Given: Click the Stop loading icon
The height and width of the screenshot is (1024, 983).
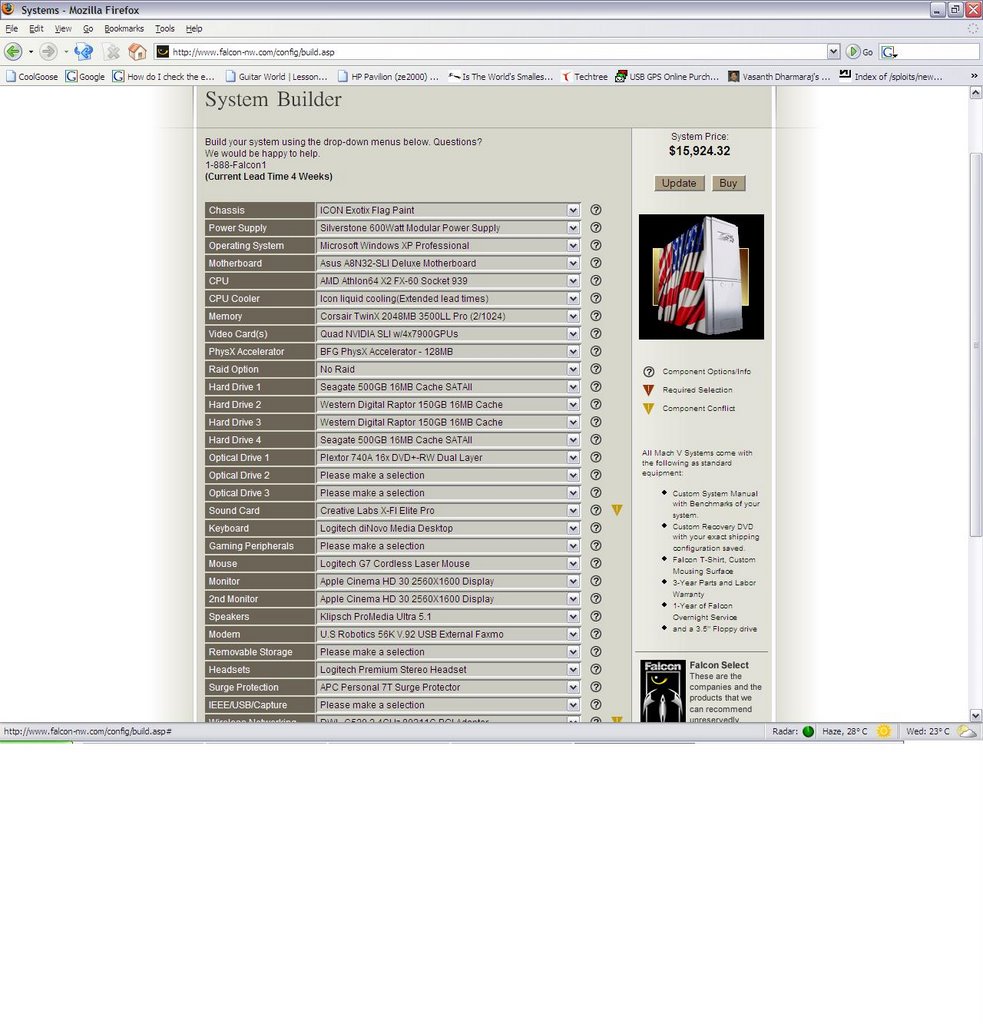Looking at the screenshot, I should [113, 52].
